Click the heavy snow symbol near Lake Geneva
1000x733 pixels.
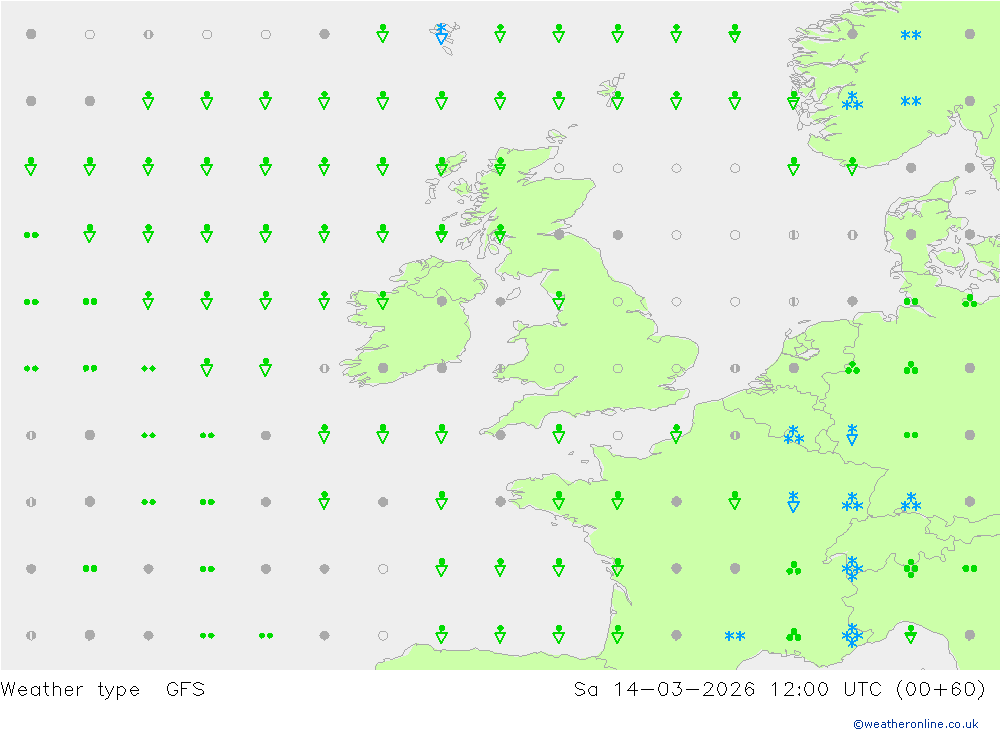[852, 568]
